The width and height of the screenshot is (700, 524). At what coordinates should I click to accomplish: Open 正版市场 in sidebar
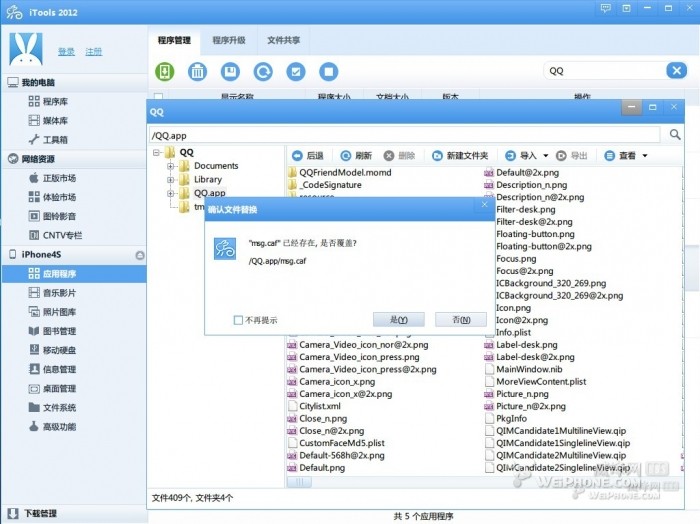[x=52, y=178]
